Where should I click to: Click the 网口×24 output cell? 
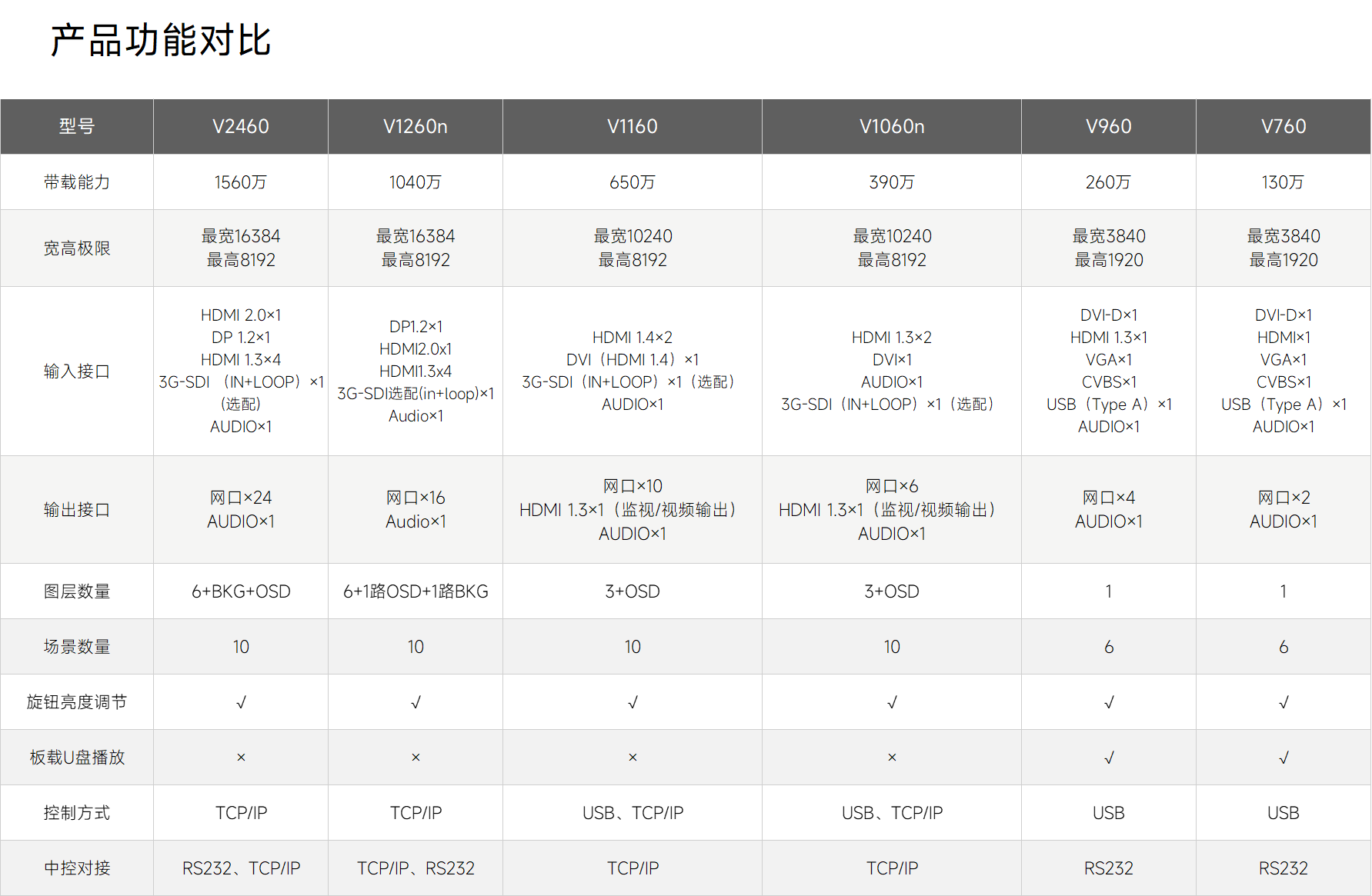(x=241, y=498)
